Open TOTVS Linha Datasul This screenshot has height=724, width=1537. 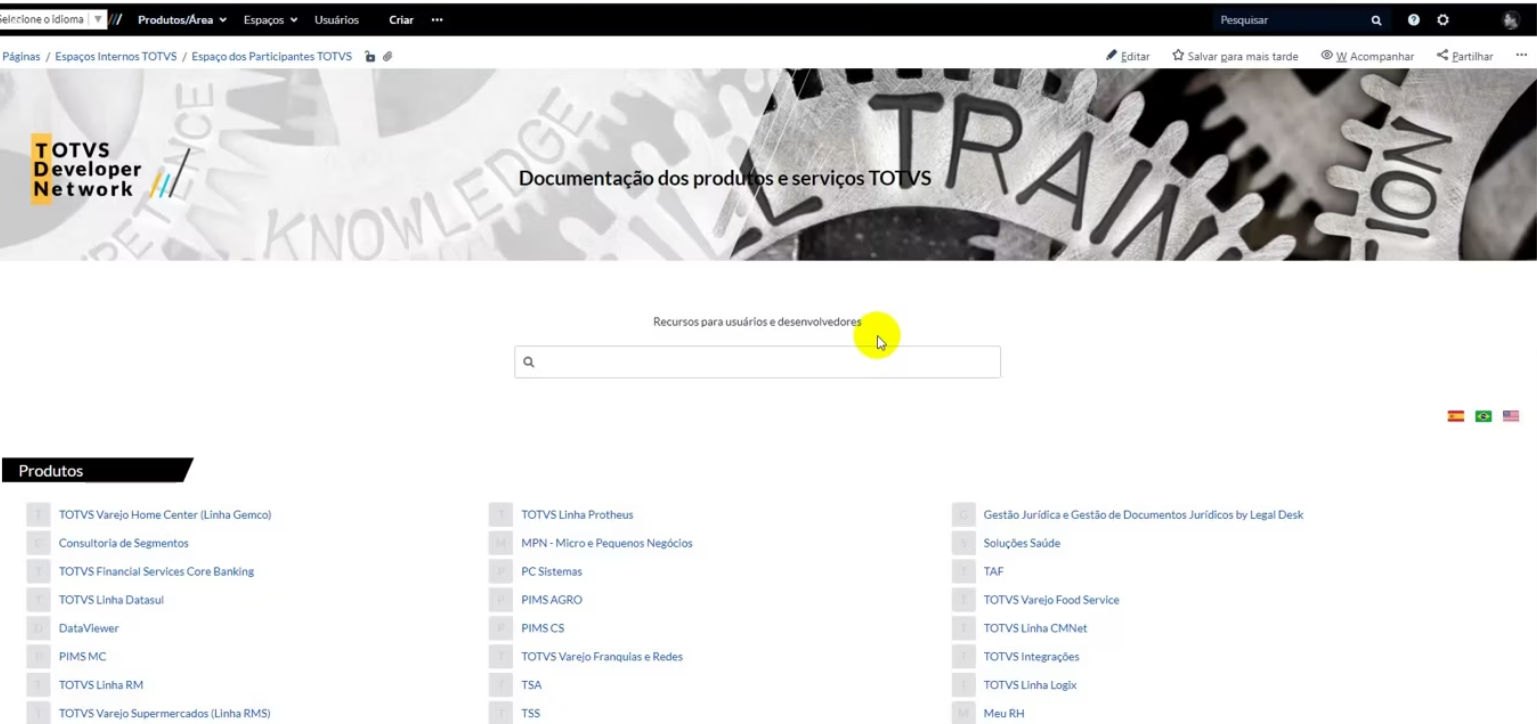[x=111, y=600]
